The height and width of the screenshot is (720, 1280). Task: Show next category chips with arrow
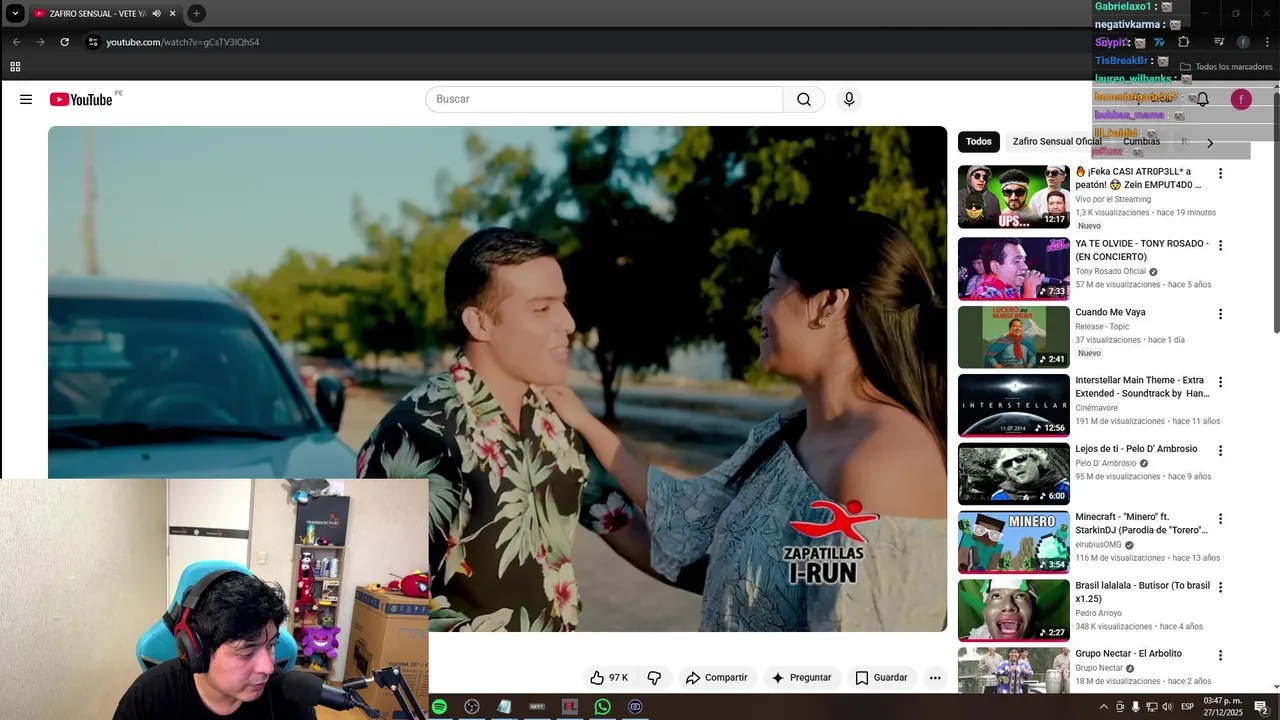1210,143
